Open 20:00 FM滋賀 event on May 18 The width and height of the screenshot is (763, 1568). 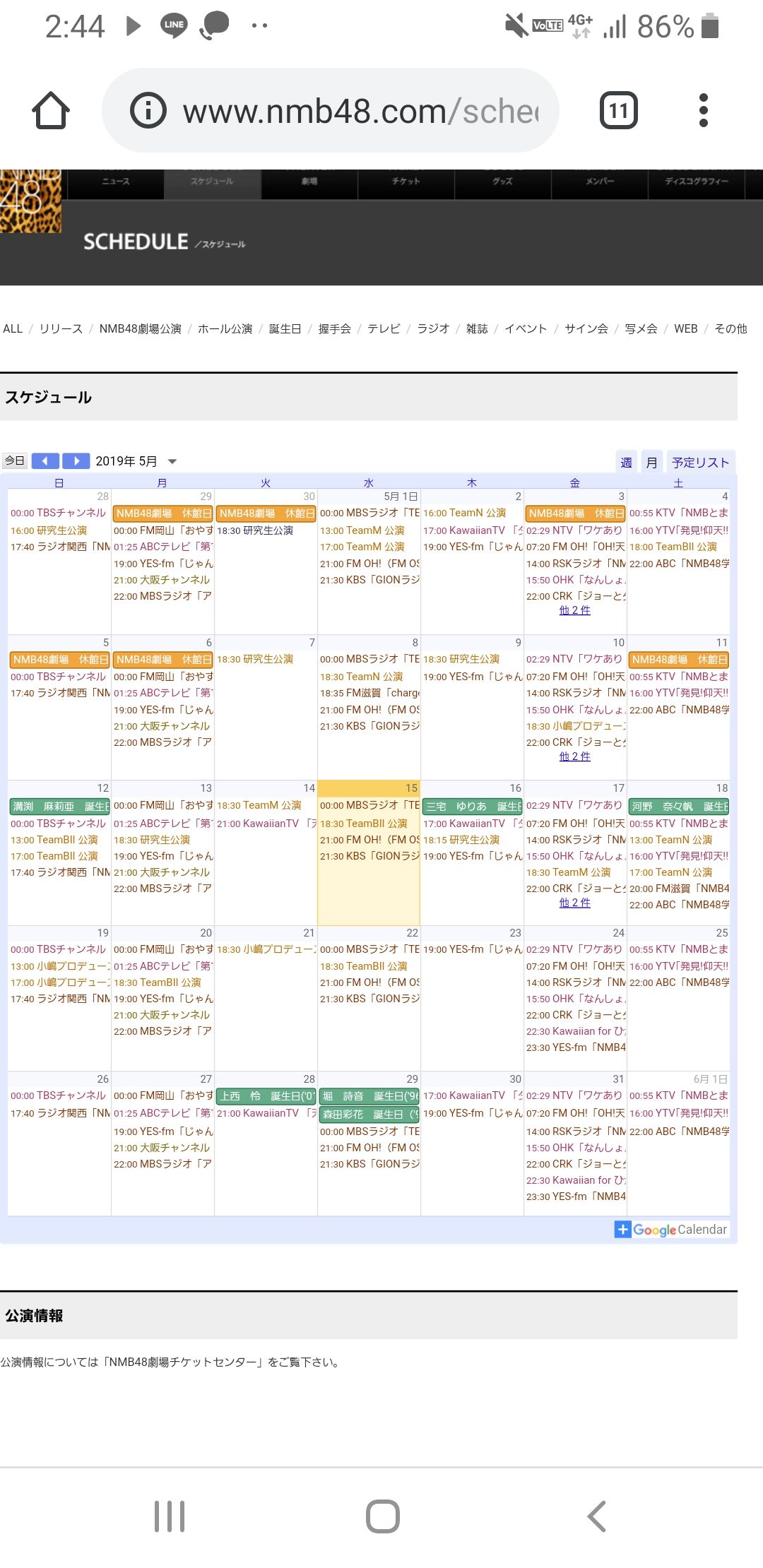(x=679, y=889)
